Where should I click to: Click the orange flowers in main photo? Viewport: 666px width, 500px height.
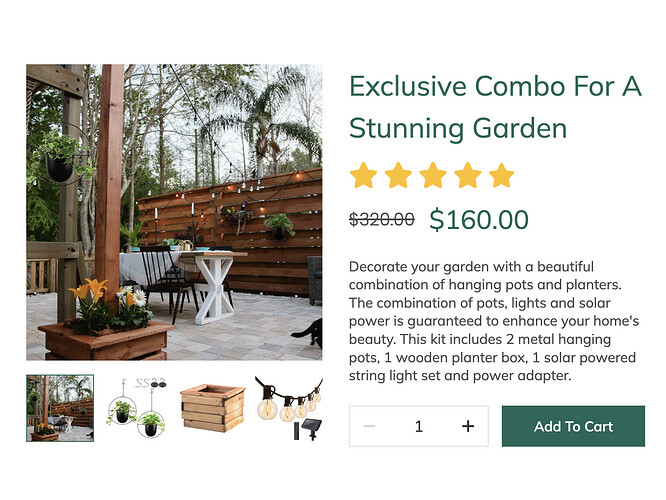pyautogui.click(x=88, y=291)
